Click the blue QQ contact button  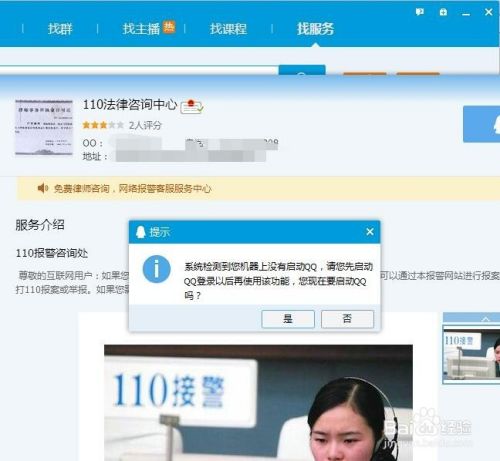click(481, 124)
